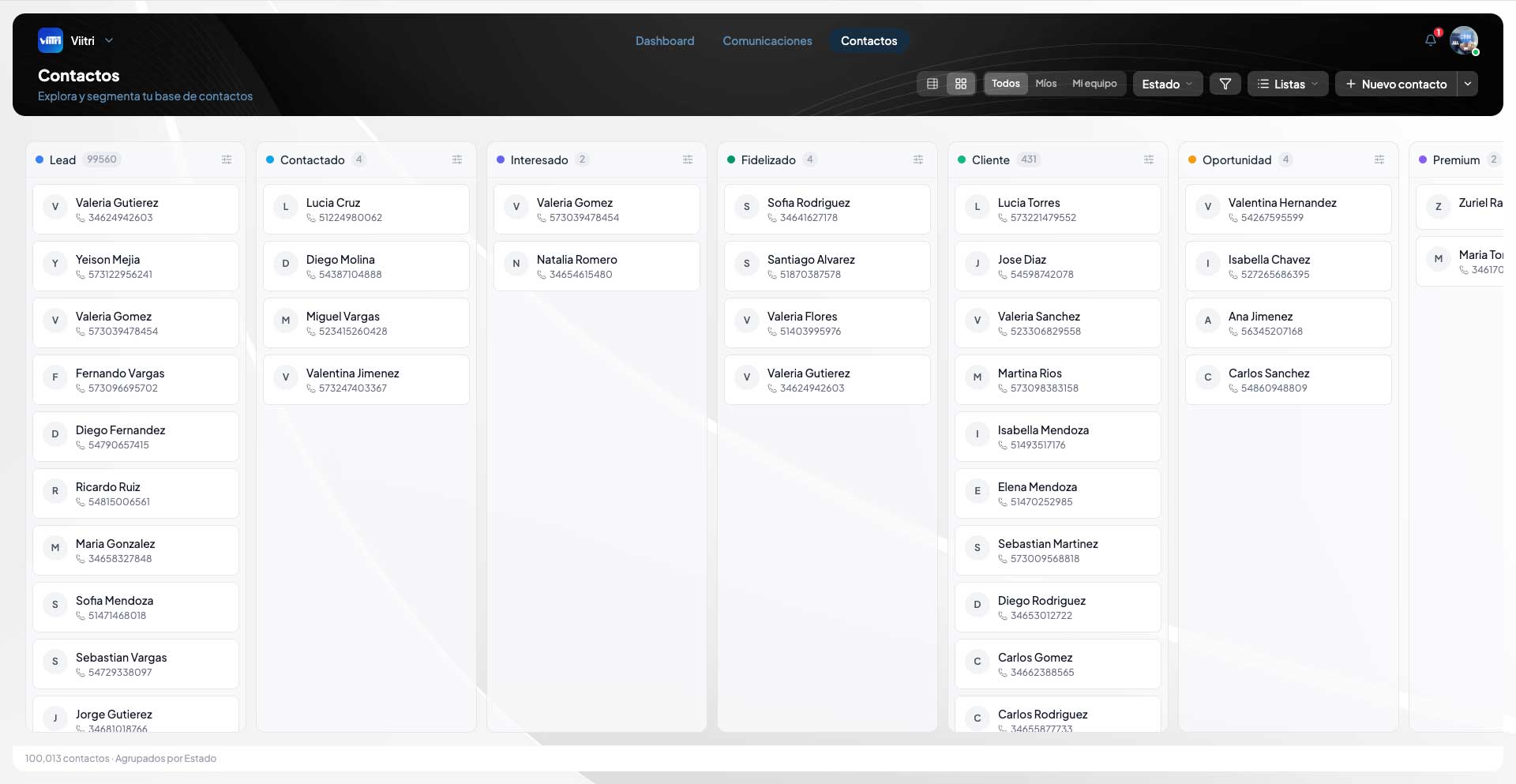Click Valentina Hernandez name text
1516x784 pixels.
[1282, 203]
